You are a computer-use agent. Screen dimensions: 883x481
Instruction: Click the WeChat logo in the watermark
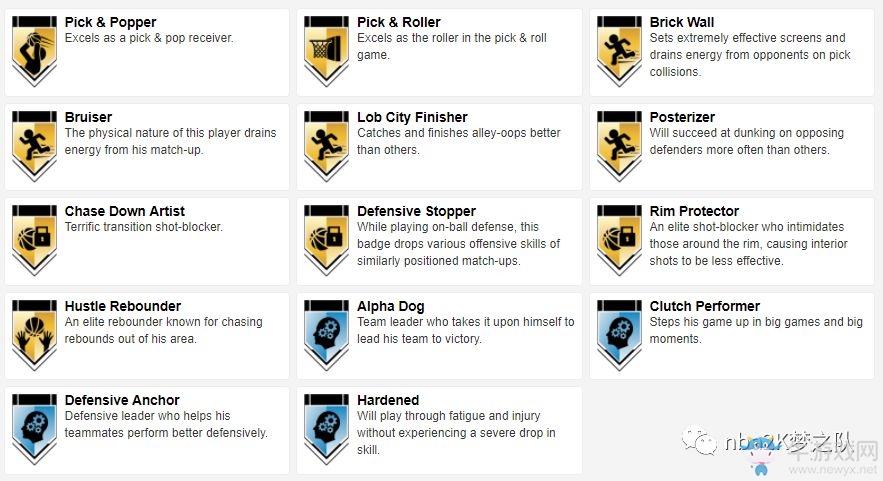[x=699, y=440]
